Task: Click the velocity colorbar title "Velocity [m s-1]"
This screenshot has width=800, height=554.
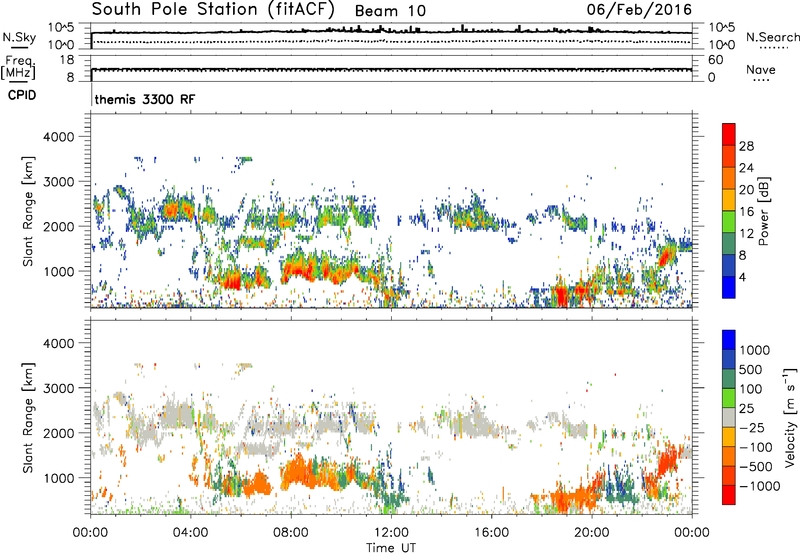Action: (x=790, y=417)
